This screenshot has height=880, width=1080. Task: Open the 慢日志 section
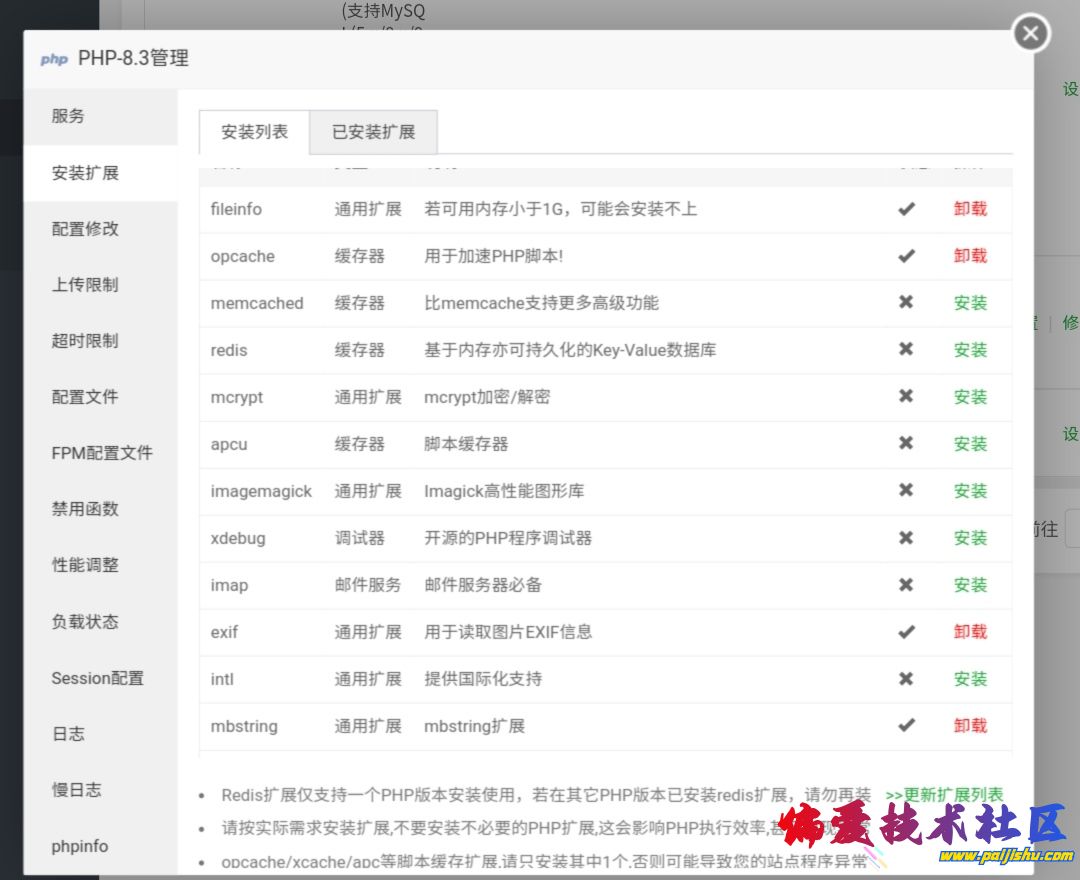click(x=101, y=790)
